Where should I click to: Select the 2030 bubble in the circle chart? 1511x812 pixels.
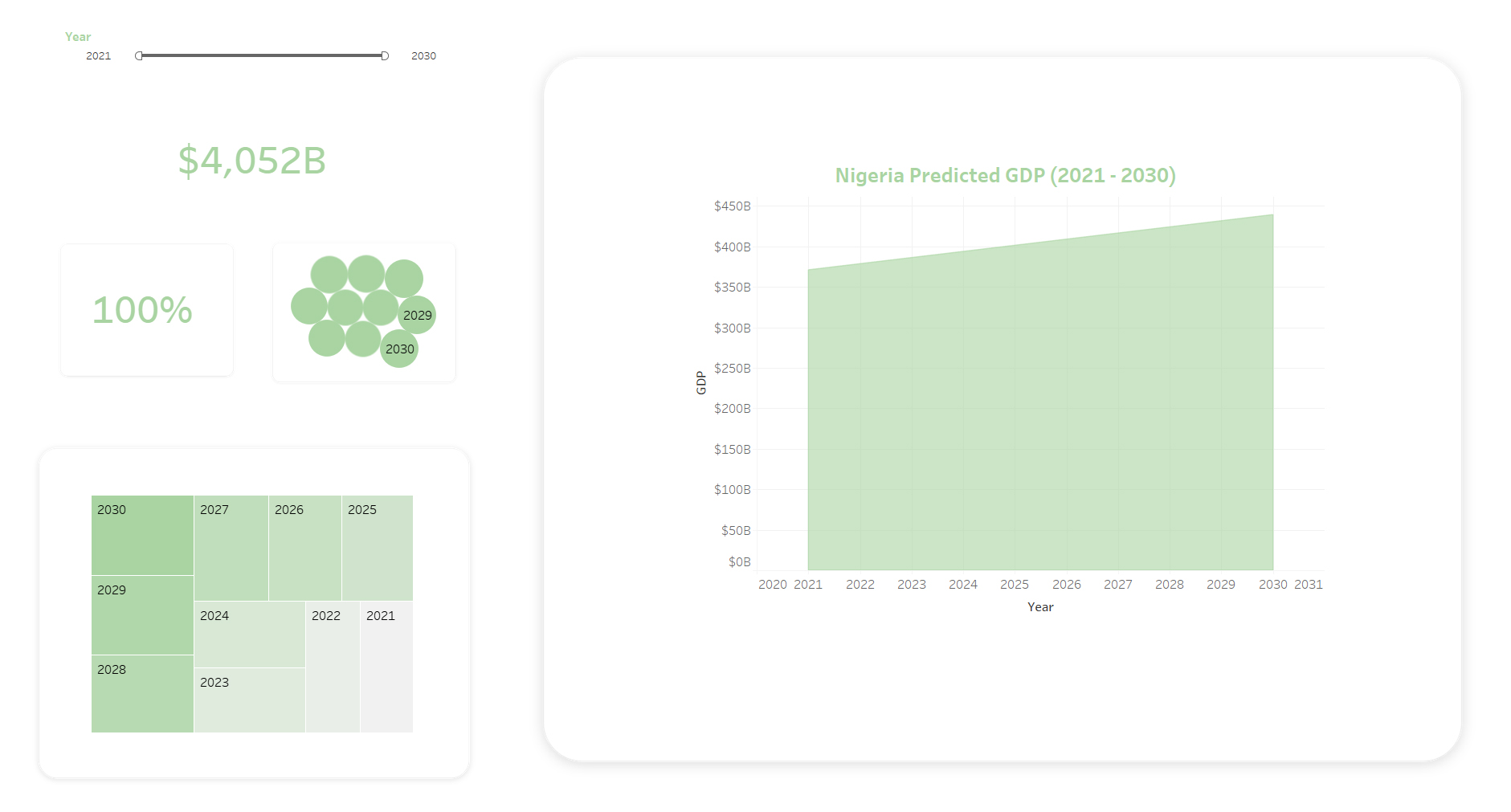click(x=399, y=349)
